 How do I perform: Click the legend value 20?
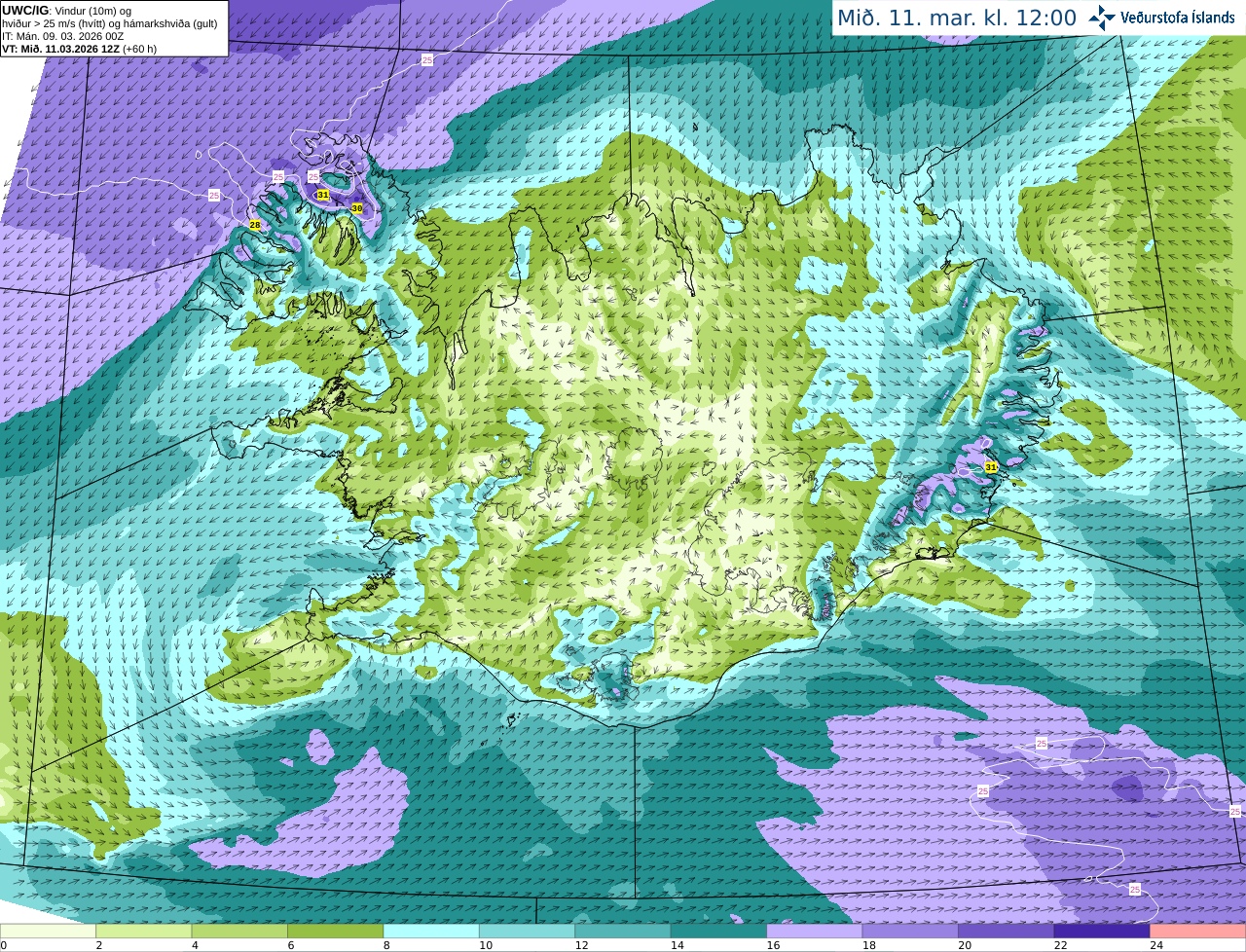pyautogui.click(x=964, y=945)
